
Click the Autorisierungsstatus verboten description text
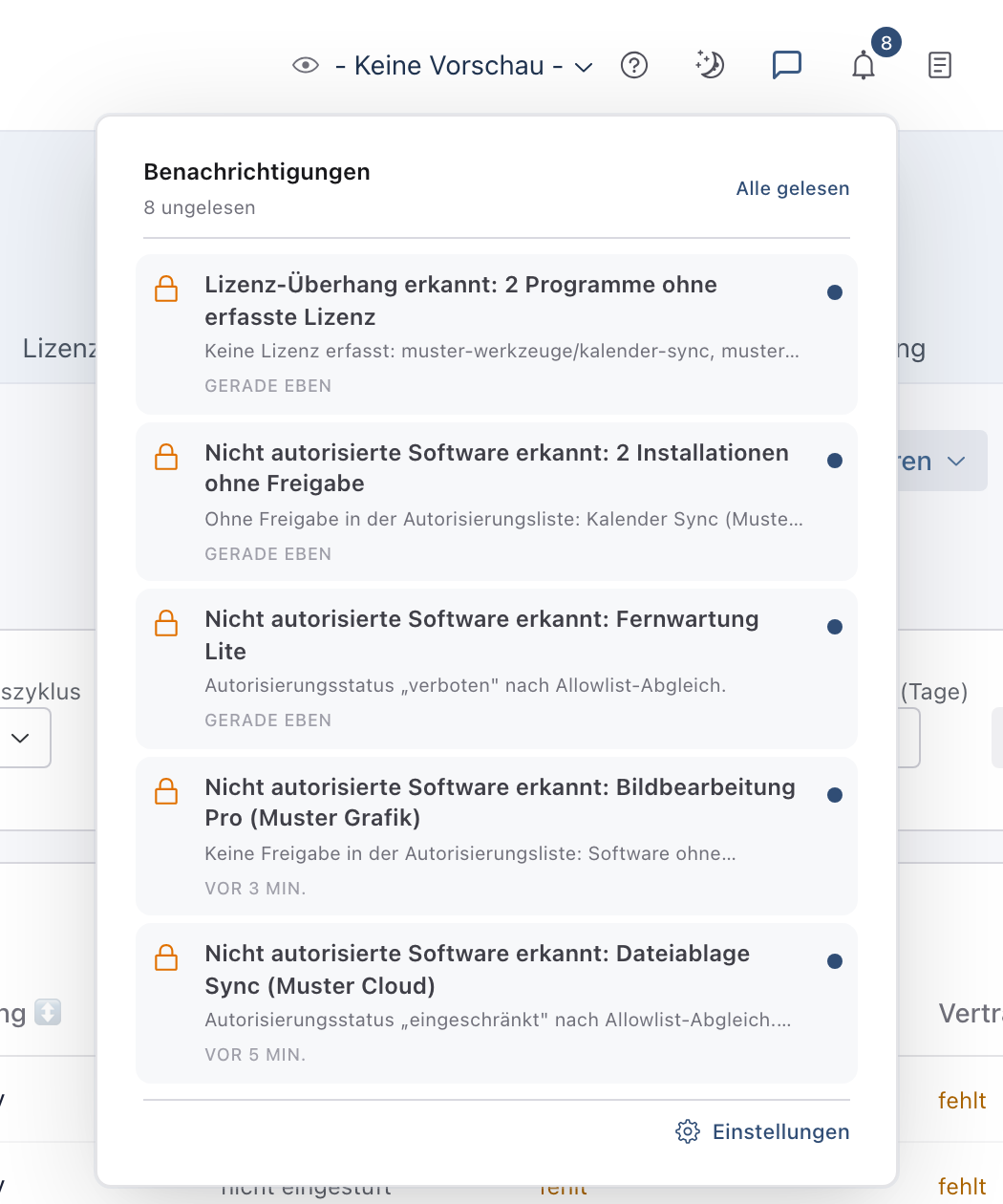[466, 685]
